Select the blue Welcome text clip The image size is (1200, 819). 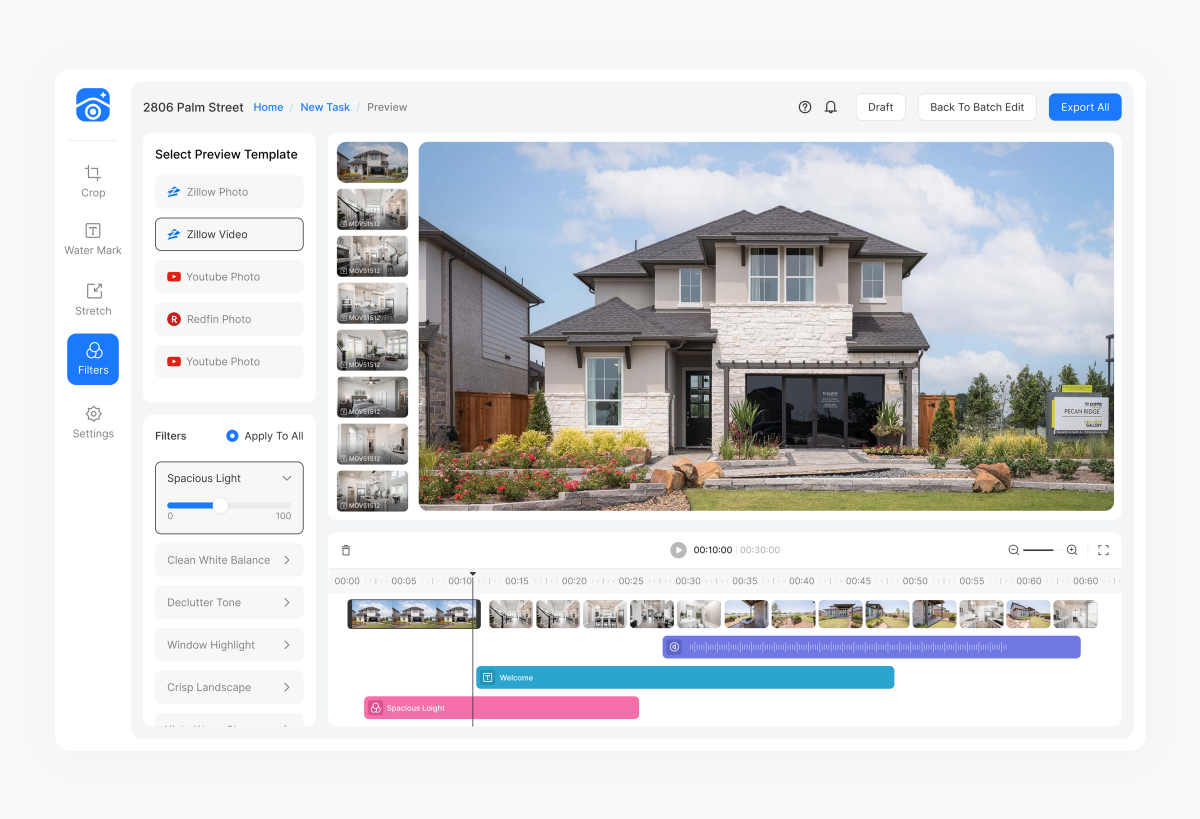tap(685, 678)
